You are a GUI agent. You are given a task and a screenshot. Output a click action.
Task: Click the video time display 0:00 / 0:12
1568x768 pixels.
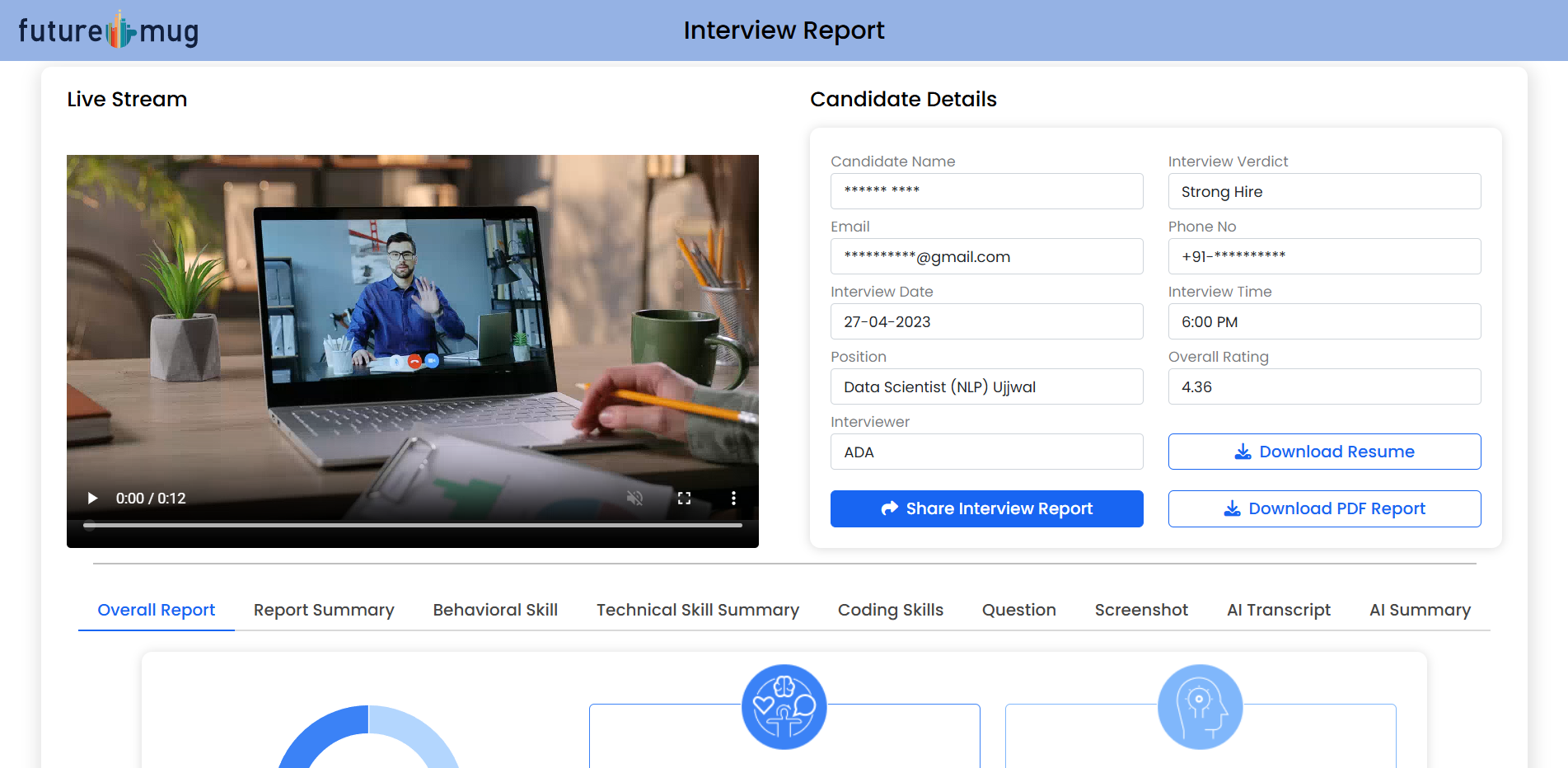(x=151, y=499)
